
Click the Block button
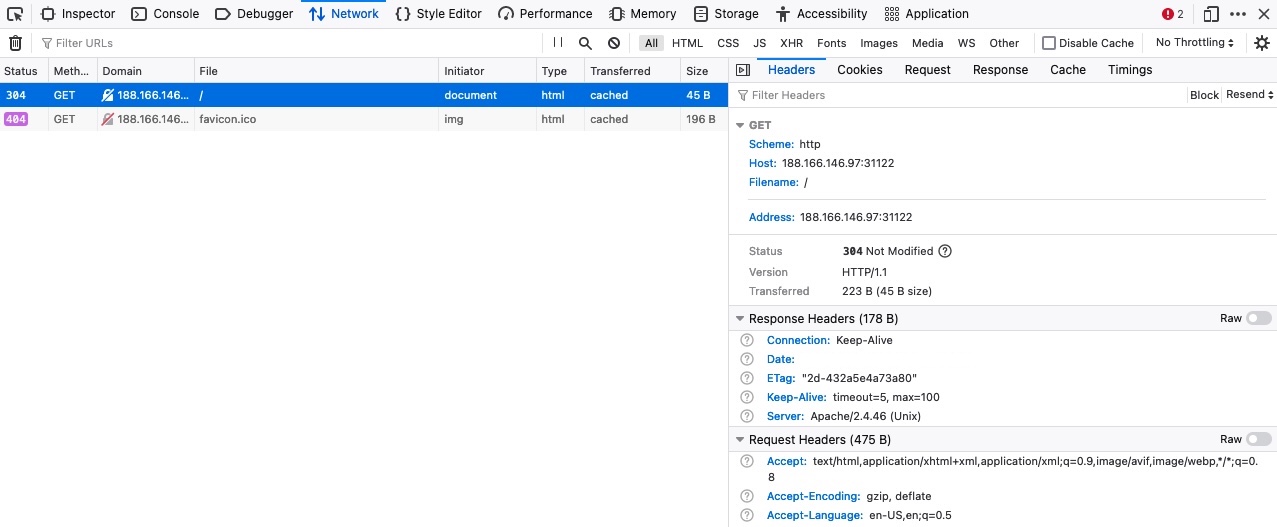click(1204, 95)
